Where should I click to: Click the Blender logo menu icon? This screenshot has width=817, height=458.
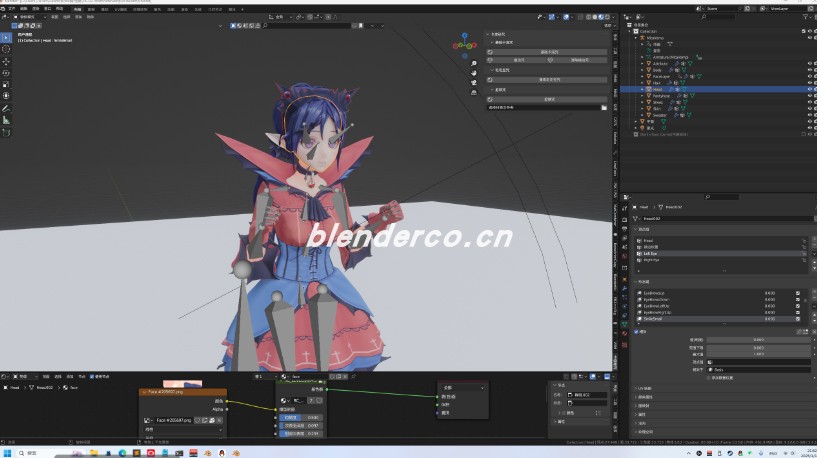[3, 9]
